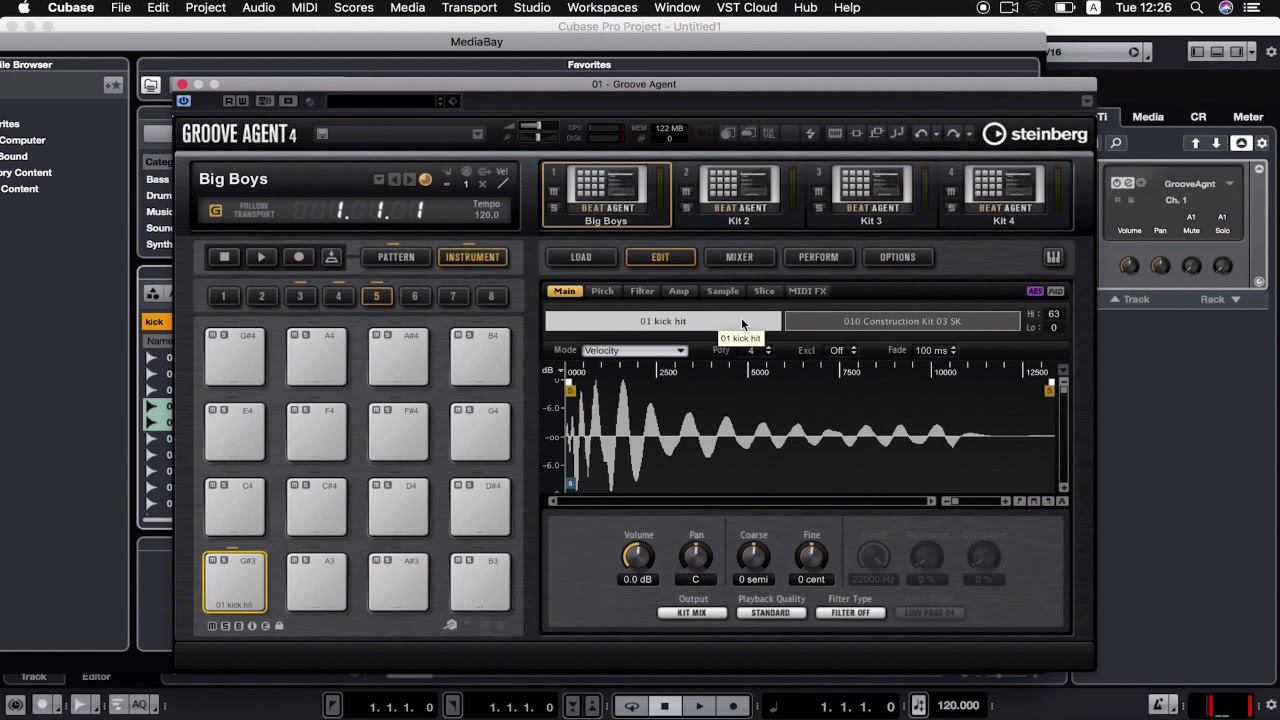Click the LOAD button
The width and height of the screenshot is (1280, 720).
point(581,257)
